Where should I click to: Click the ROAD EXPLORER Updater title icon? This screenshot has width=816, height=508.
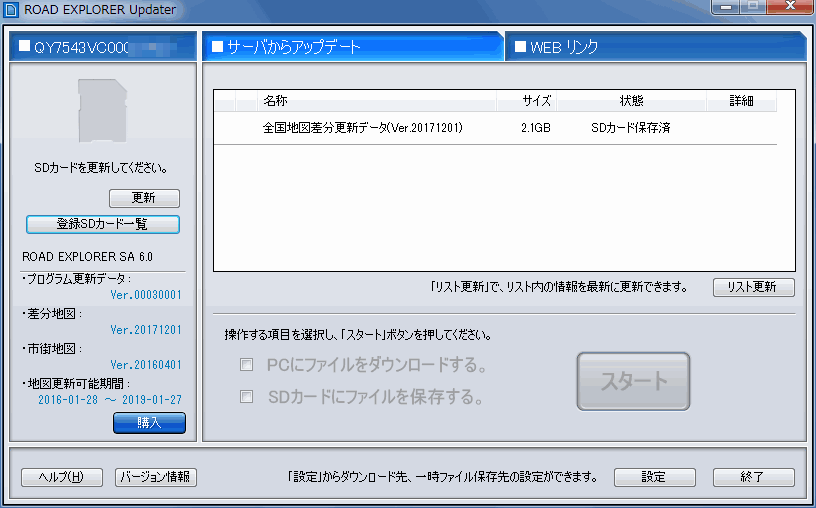click(x=11, y=10)
